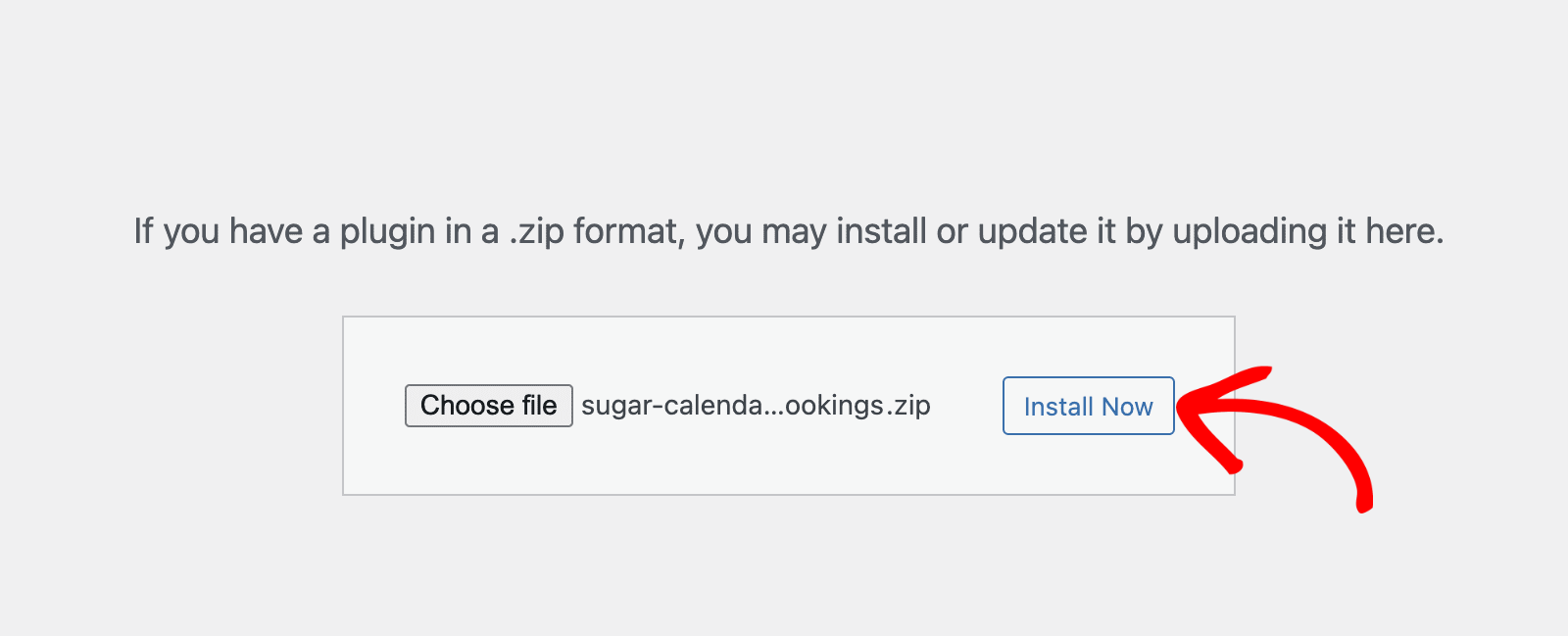Start plugin installation with Install Now
Image resolution: width=1568 pixels, height=636 pixels.
click(x=1088, y=406)
